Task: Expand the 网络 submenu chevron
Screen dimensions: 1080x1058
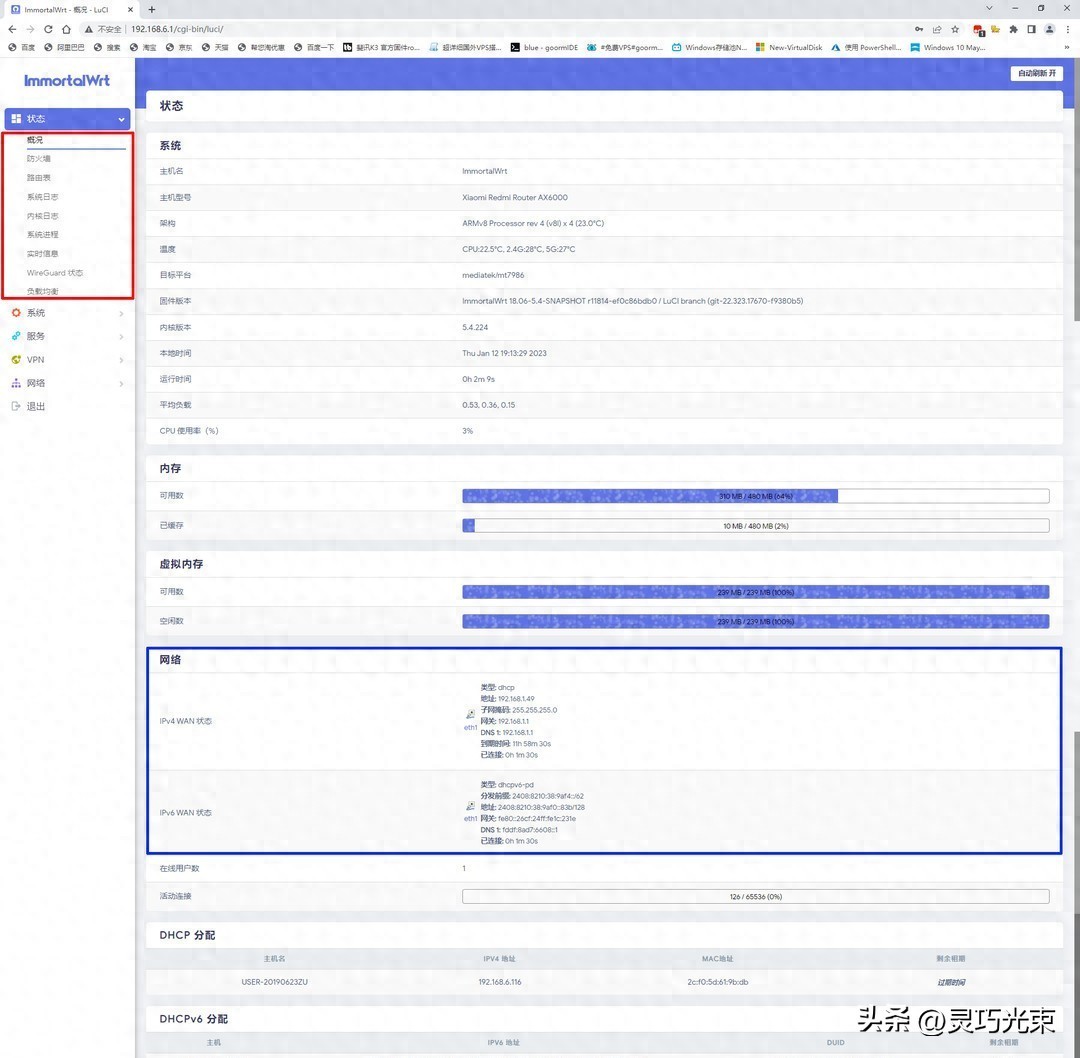Action: coord(121,383)
